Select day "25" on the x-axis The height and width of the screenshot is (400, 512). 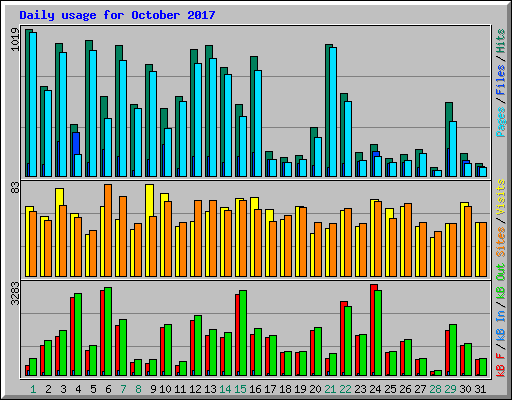(390, 389)
